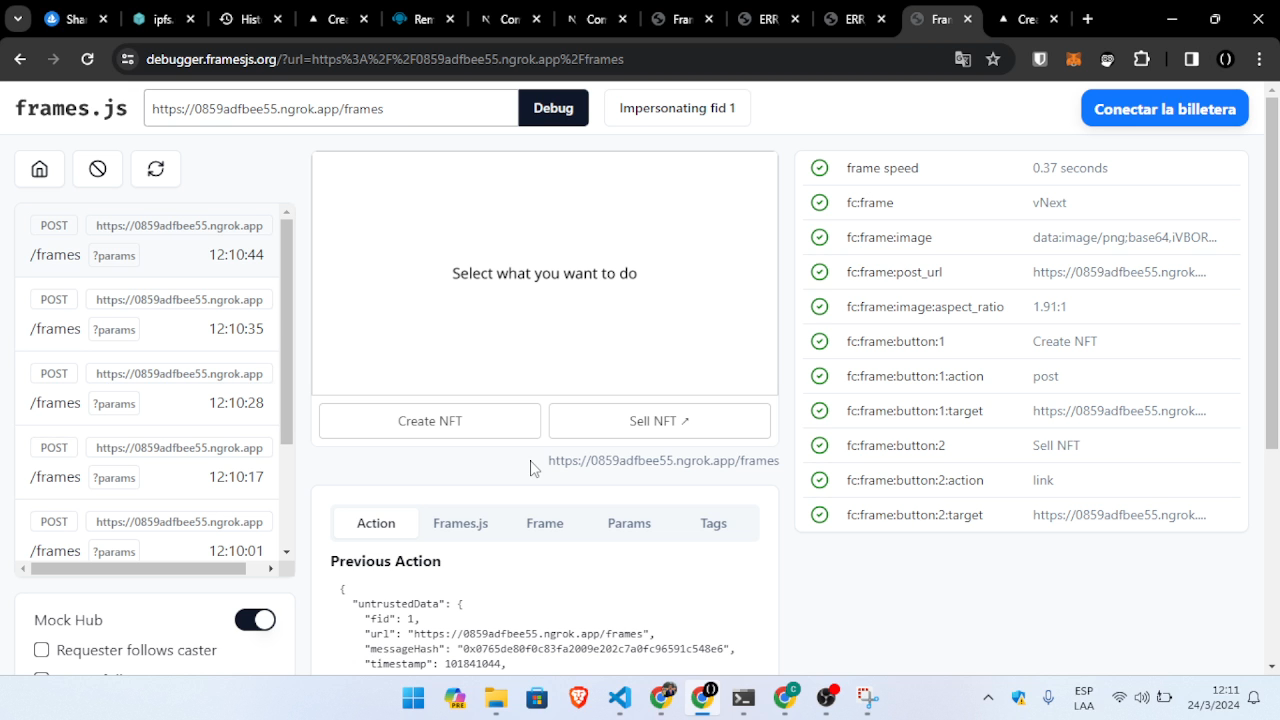Open Extensions puzzle icon
This screenshot has height=720, width=1280.
[1141, 59]
